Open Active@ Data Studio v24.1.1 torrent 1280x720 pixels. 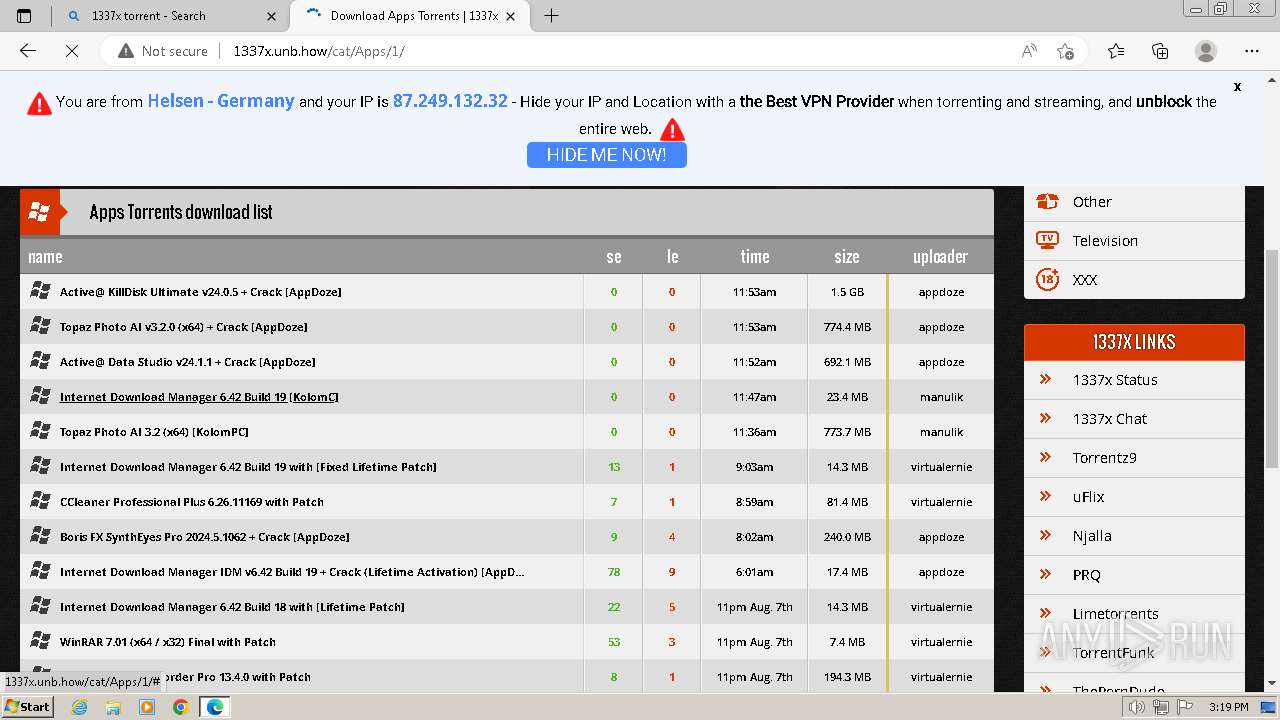pos(188,362)
